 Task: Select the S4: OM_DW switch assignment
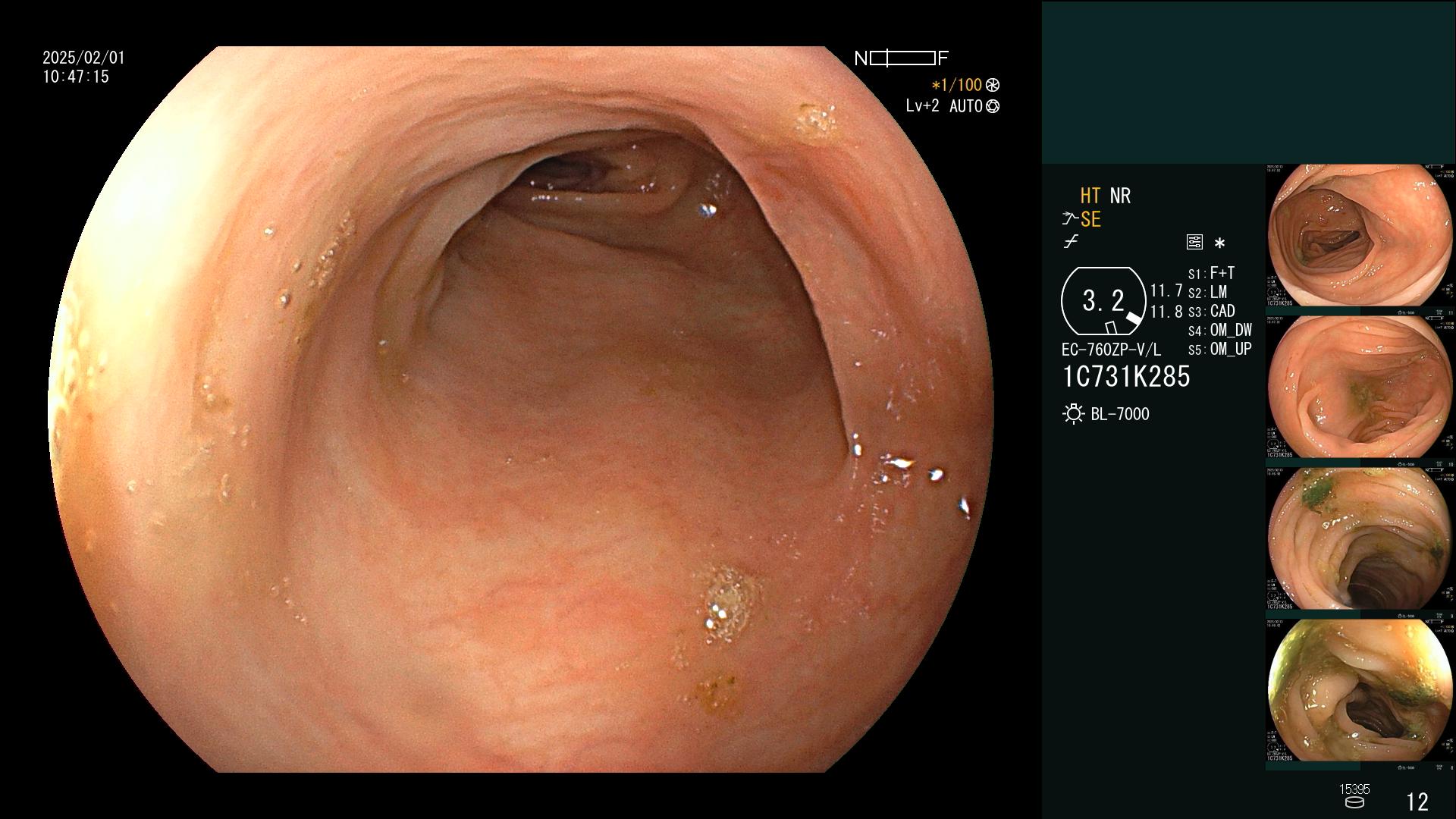1219,330
